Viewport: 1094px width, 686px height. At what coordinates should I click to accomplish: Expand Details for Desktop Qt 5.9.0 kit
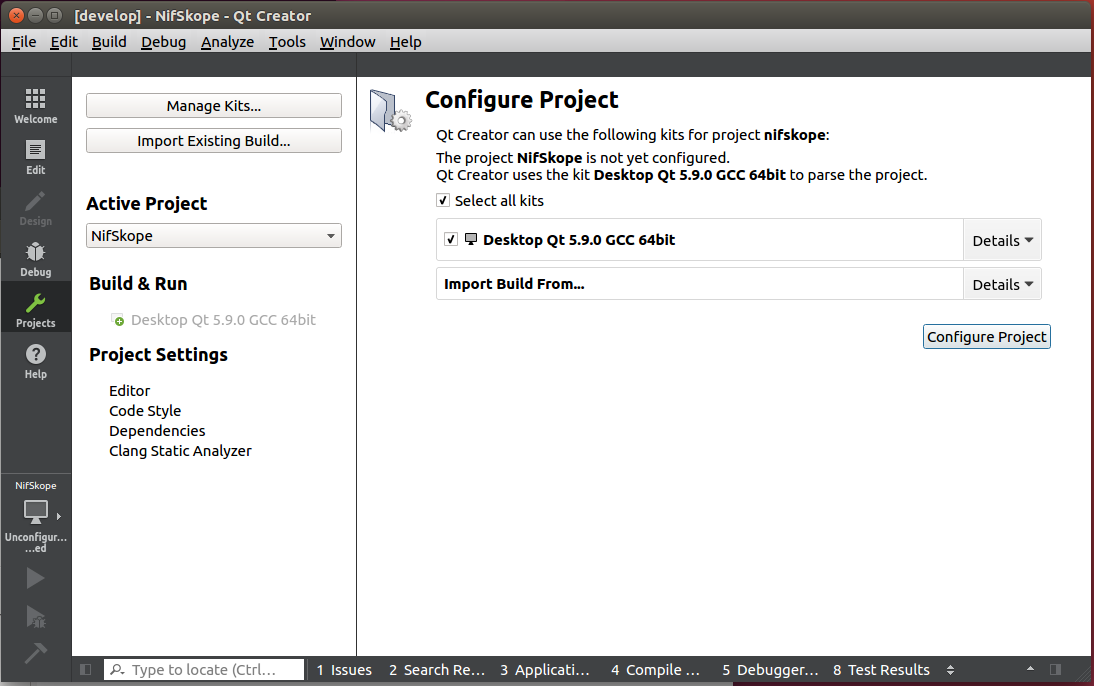pos(1002,239)
